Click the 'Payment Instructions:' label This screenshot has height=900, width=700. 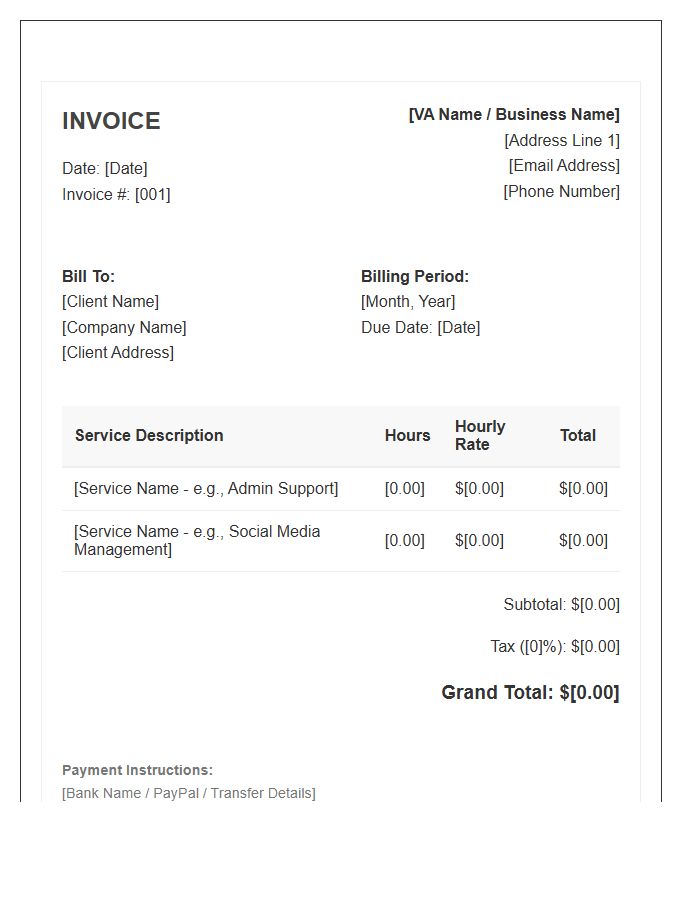pyautogui.click(x=137, y=770)
